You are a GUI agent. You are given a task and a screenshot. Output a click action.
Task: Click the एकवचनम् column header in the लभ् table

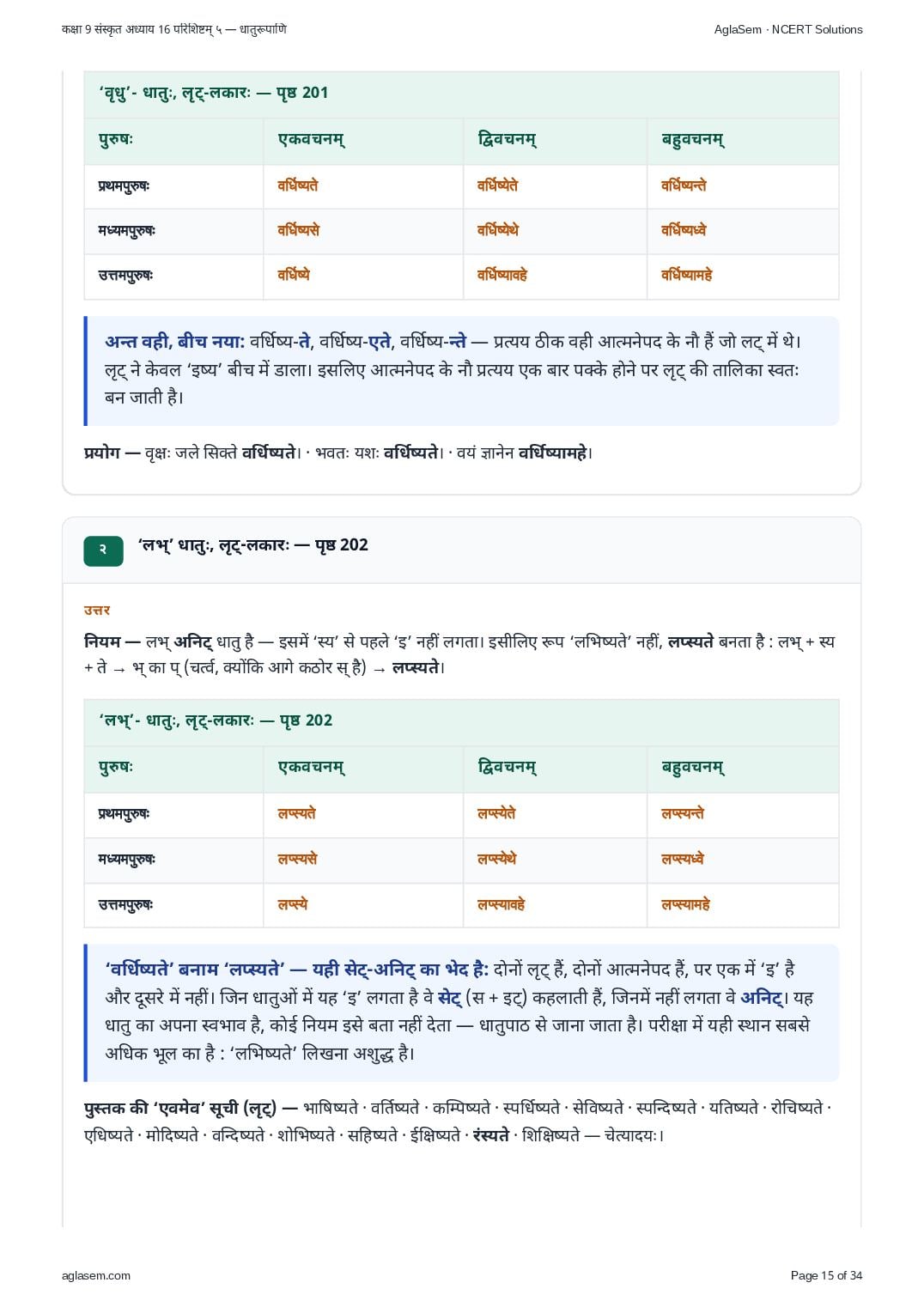311,767
